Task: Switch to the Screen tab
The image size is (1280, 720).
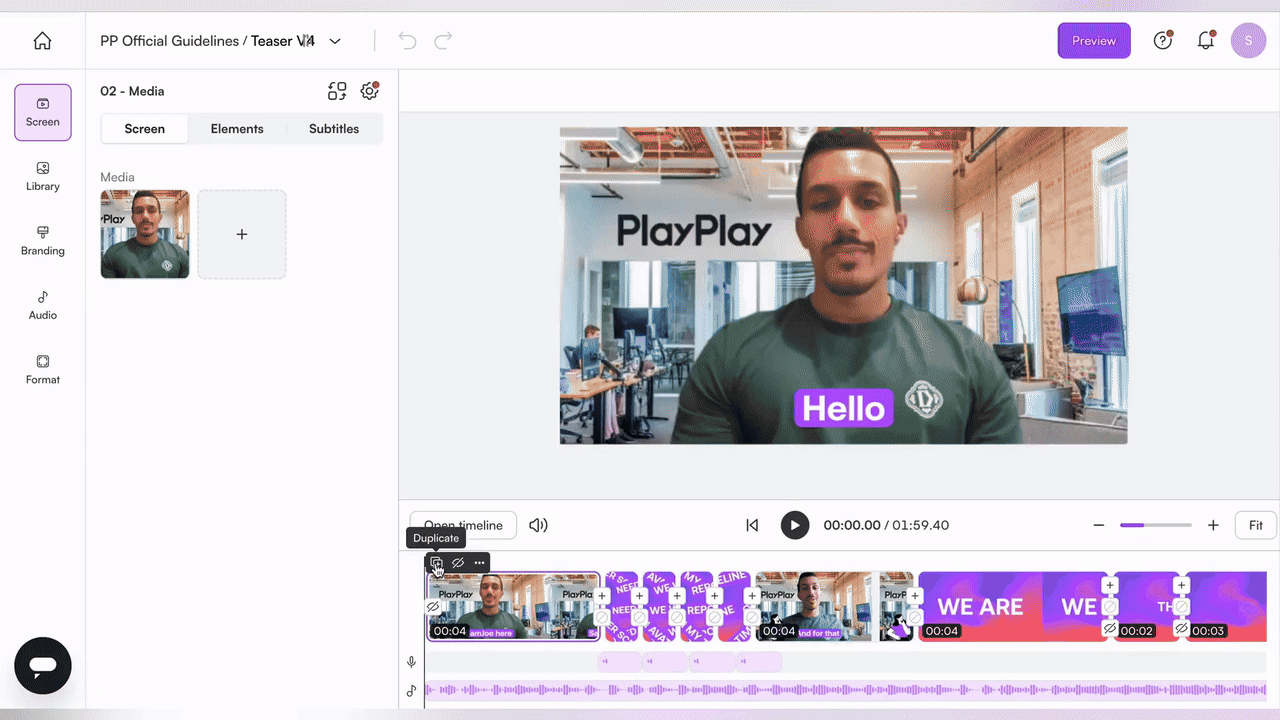Action: pos(145,129)
